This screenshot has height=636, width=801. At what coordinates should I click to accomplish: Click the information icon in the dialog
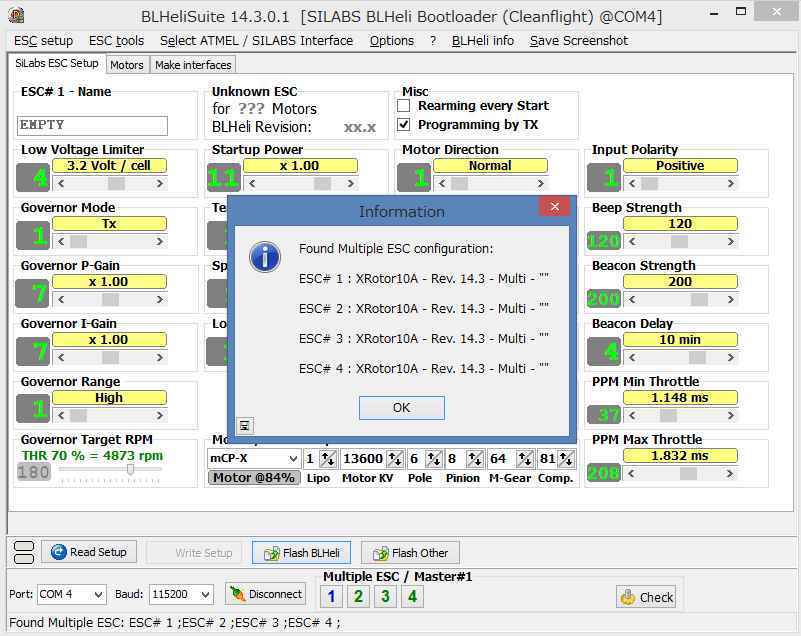click(x=265, y=257)
